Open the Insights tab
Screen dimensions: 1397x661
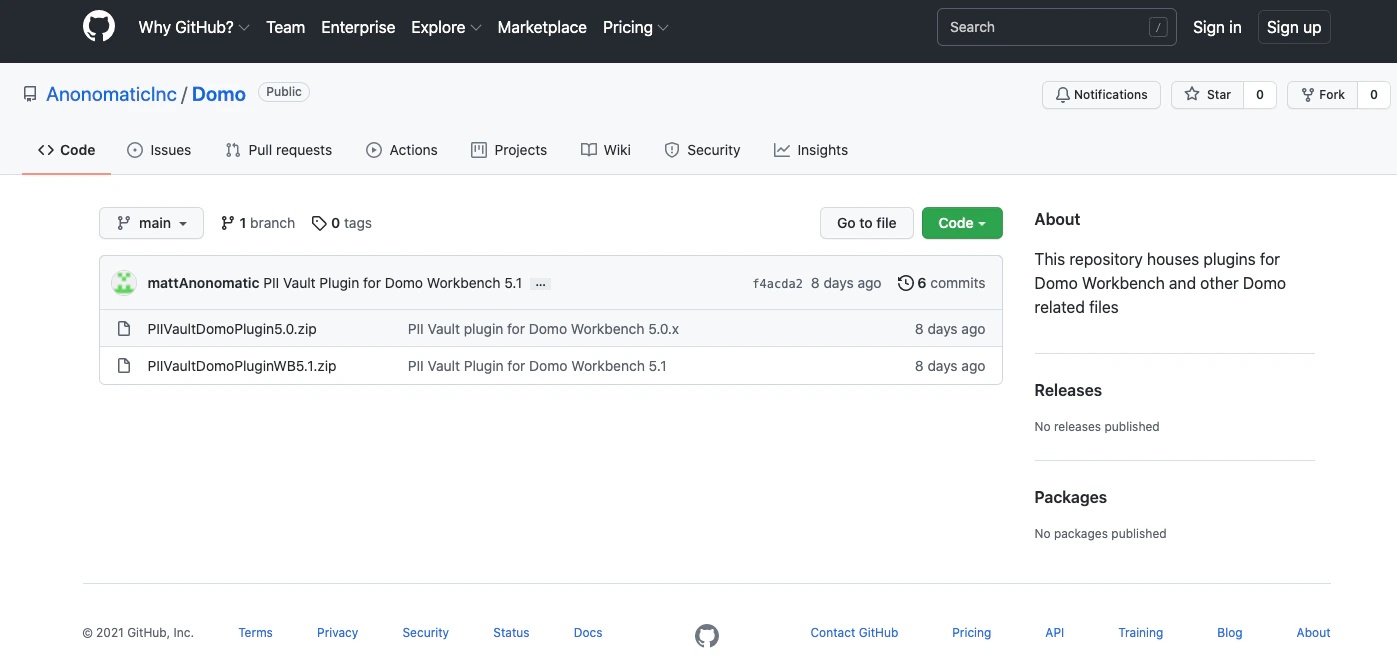(x=811, y=150)
